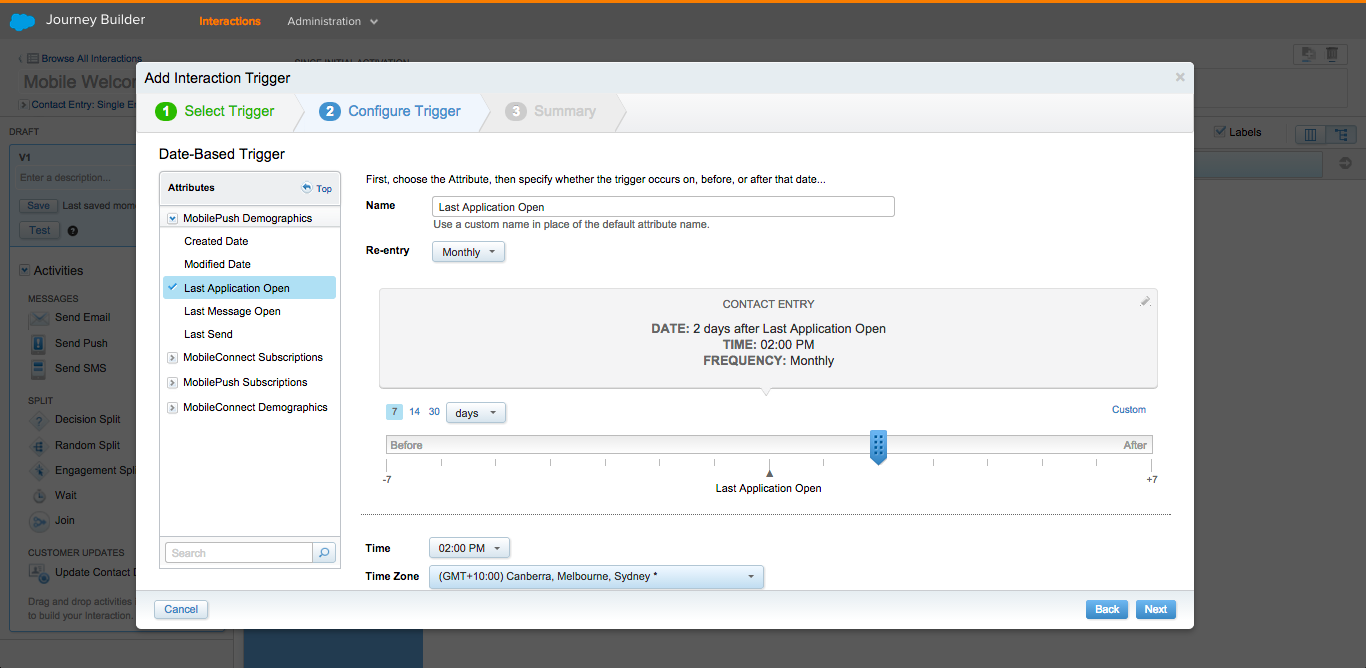Click the Engagement Split icon
Image resolution: width=1366 pixels, height=668 pixels.
(39, 470)
